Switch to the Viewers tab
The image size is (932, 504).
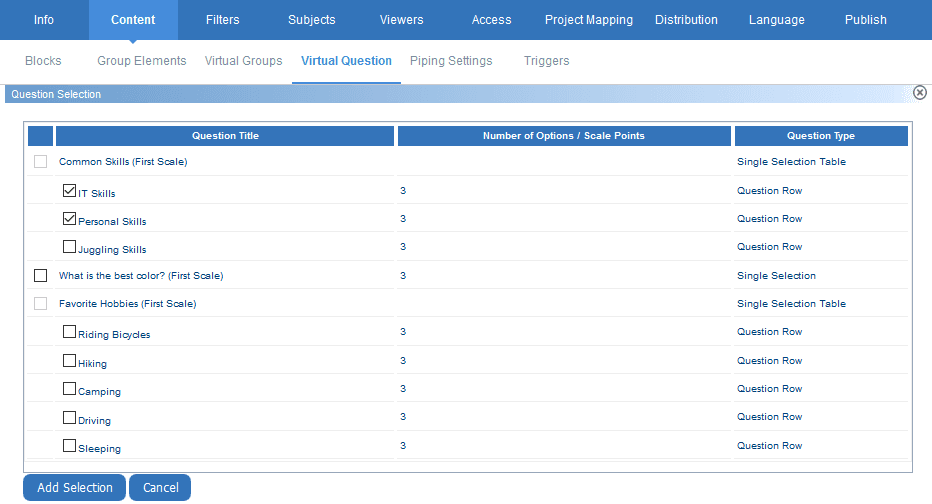click(x=401, y=20)
